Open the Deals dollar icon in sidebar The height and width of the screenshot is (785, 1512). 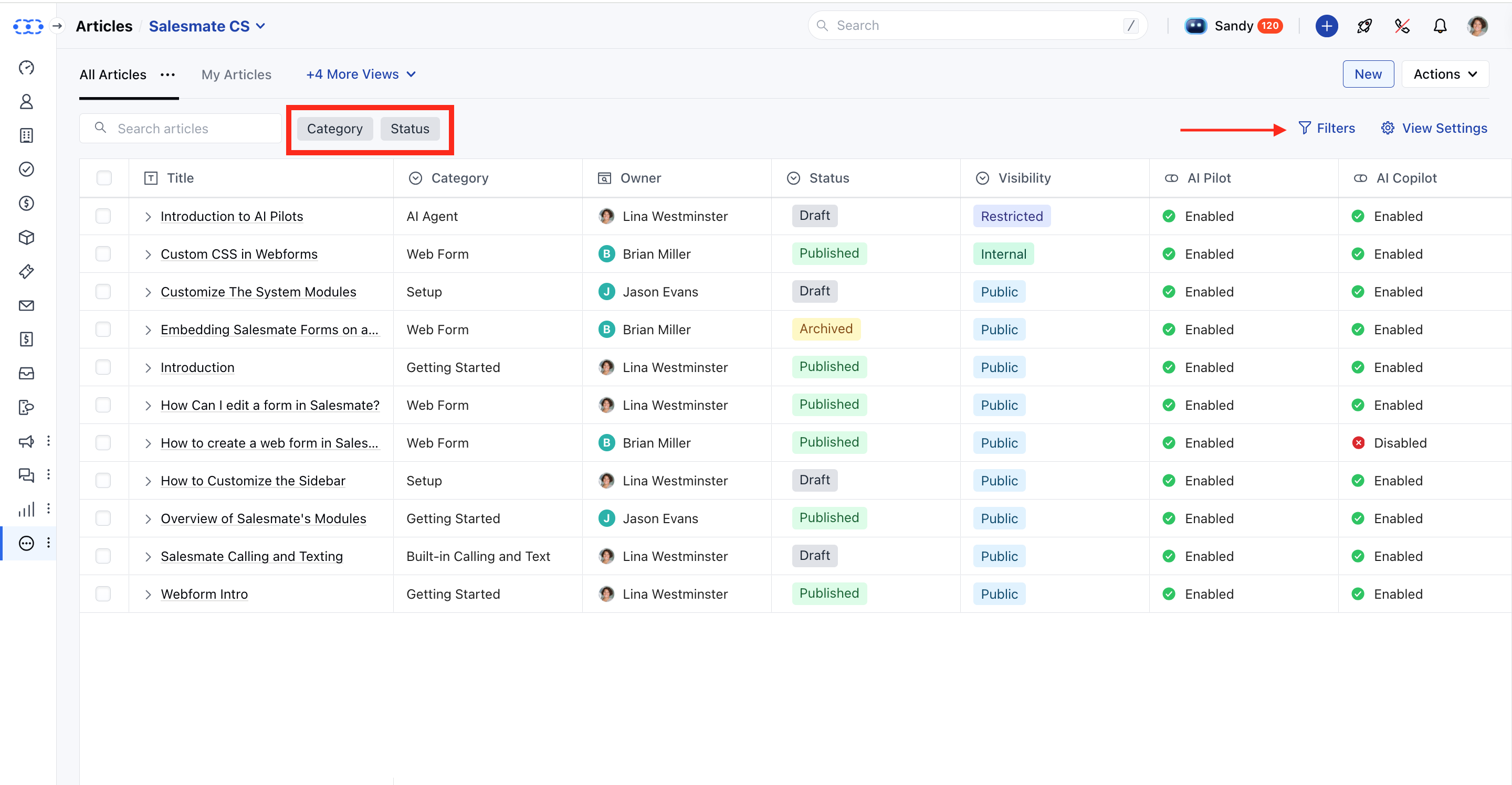click(26, 204)
